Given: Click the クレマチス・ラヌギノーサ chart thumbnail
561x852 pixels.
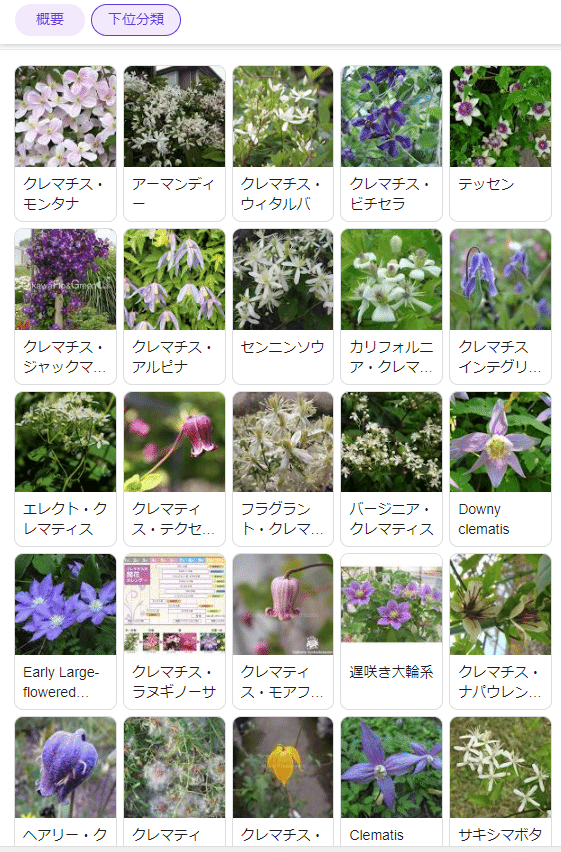Looking at the screenshot, I should click(x=174, y=604).
